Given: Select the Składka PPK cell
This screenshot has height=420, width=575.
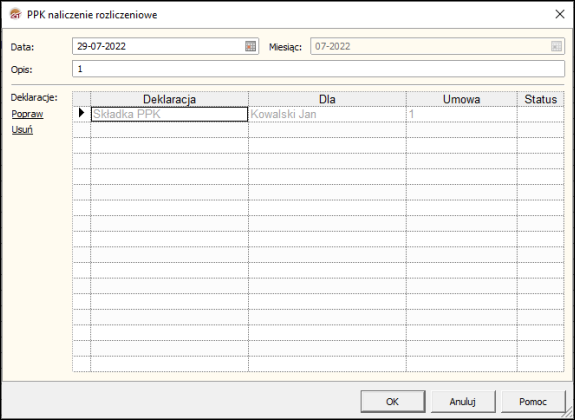Looking at the screenshot, I should 169,114.
